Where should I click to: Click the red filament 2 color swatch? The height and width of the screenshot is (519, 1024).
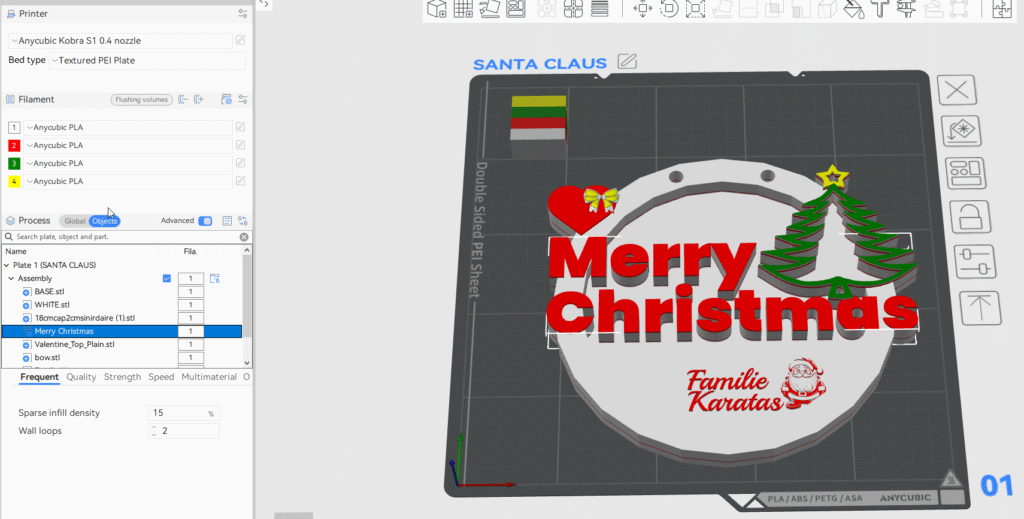(x=14, y=146)
